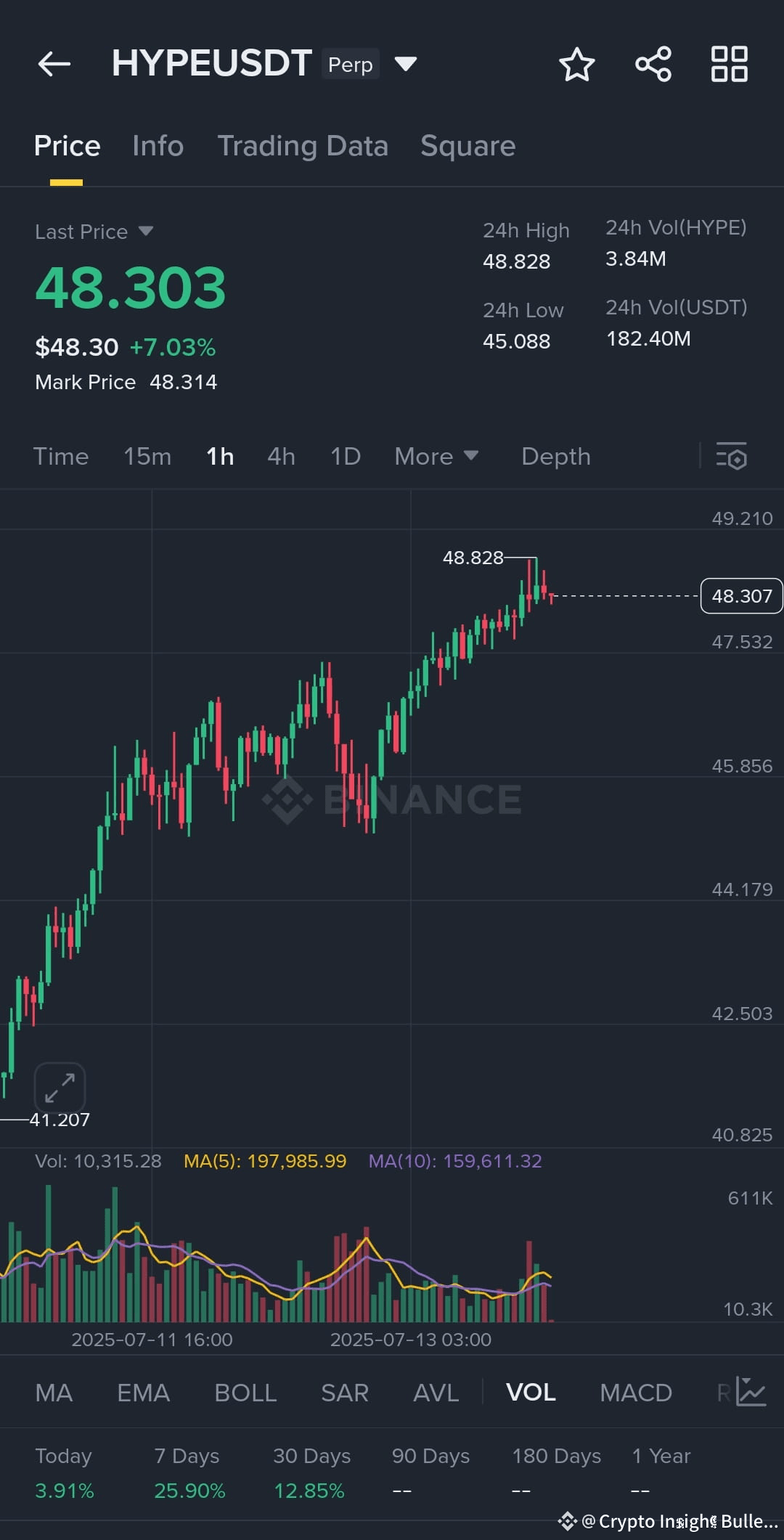Tap the 611K volume axis label
784x1540 pixels.
point(751,1198)
